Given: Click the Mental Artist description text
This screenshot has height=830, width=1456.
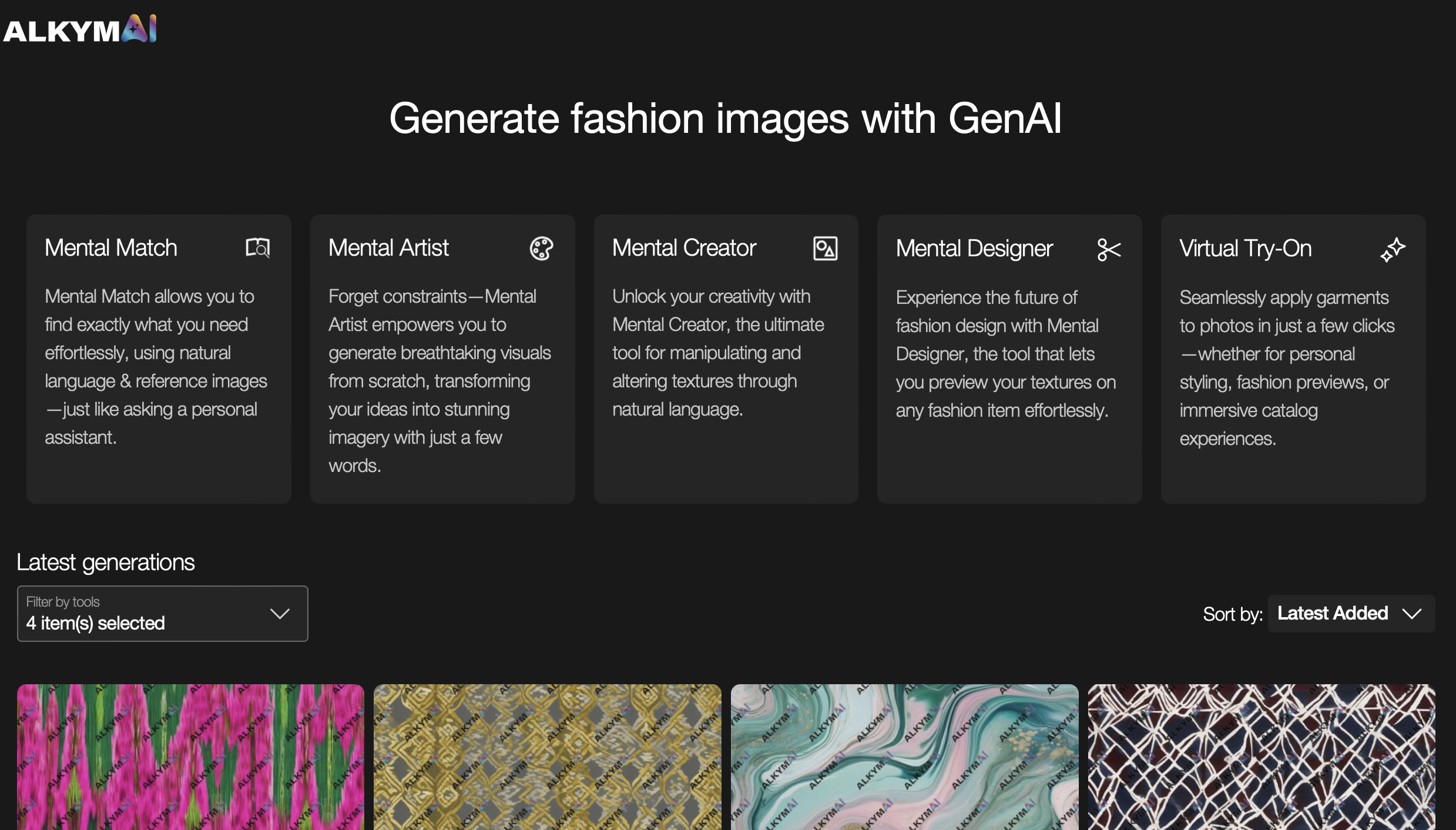Looking at the screenshot, I should tap(440, 381).
